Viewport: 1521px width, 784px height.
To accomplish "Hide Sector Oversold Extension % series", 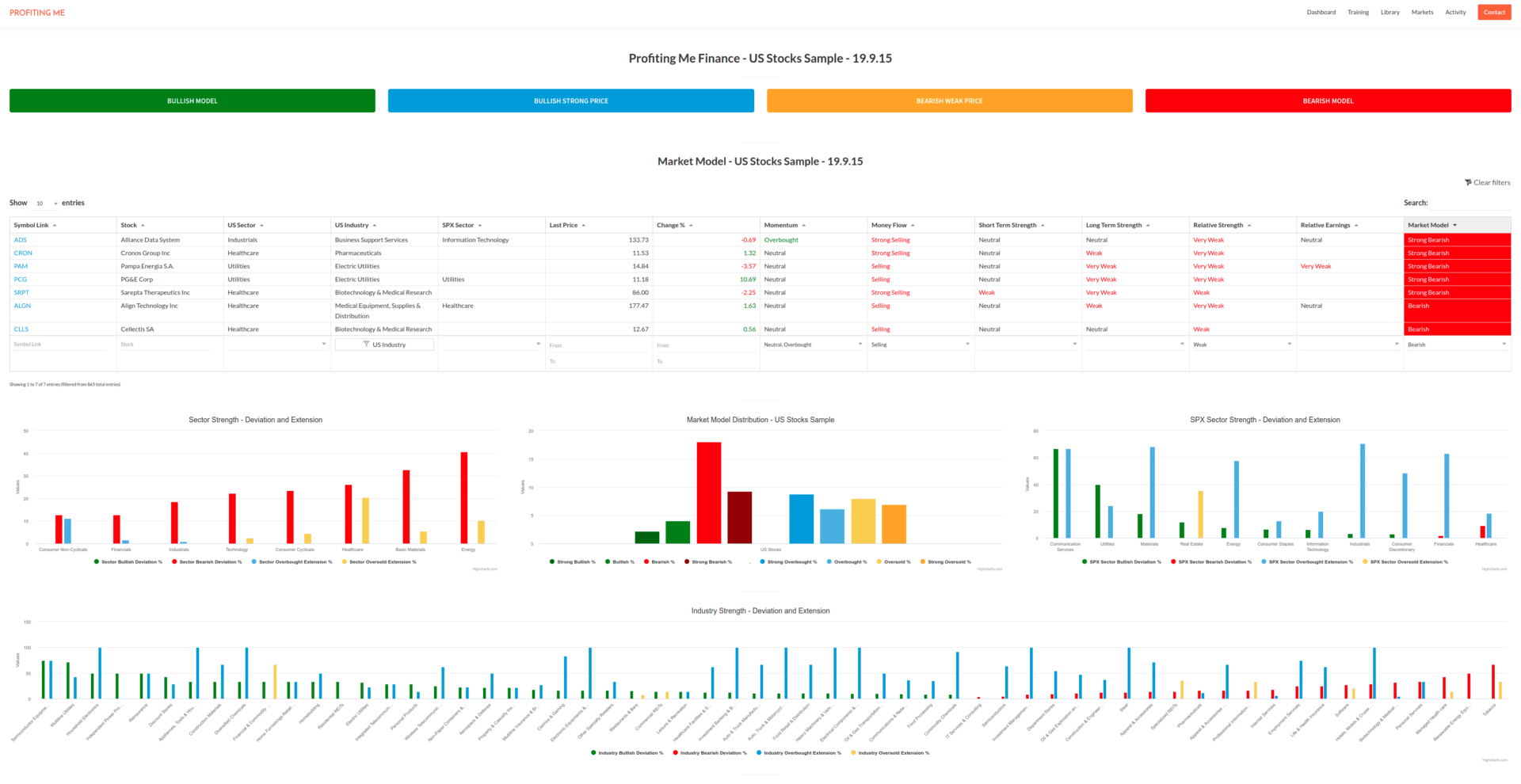I will coord(379,562).
